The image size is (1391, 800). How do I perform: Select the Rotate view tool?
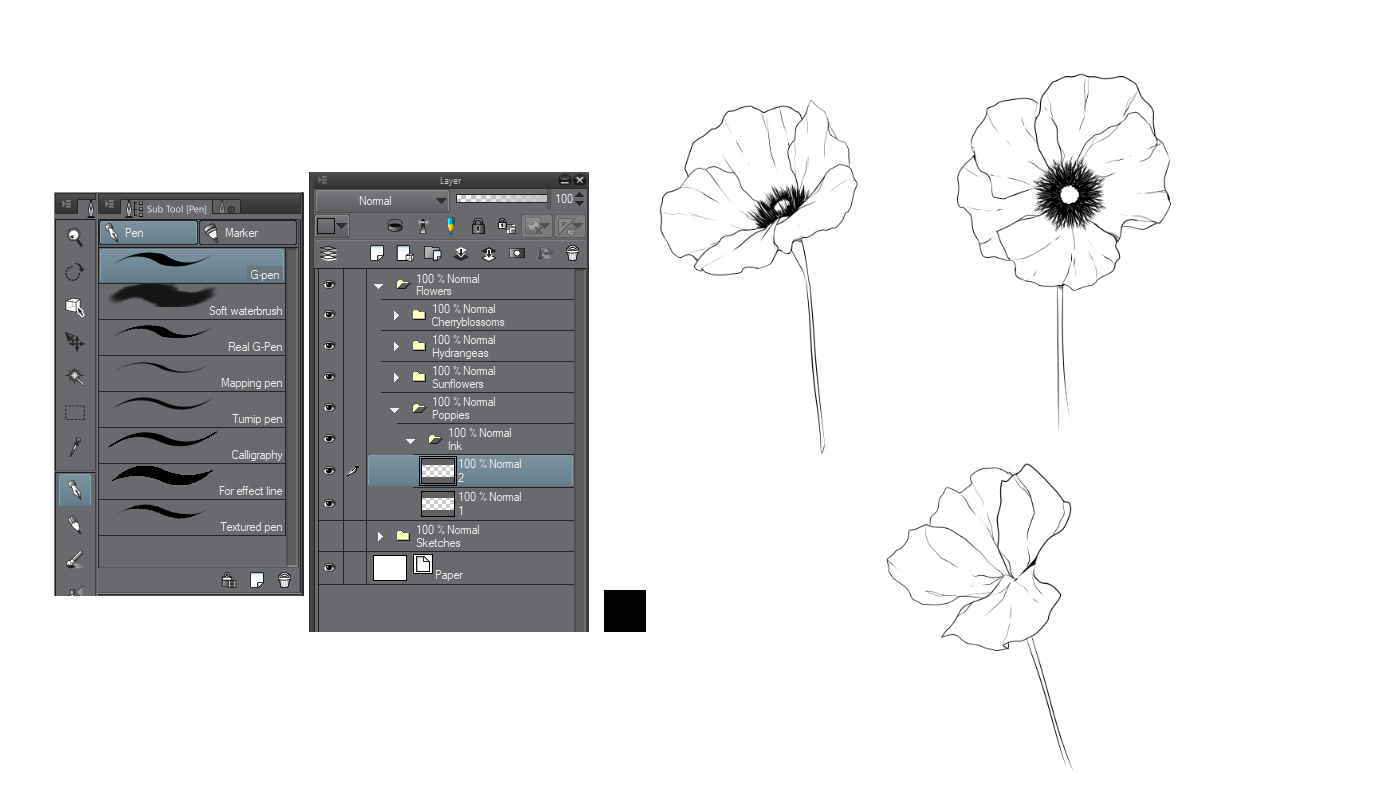75,272
